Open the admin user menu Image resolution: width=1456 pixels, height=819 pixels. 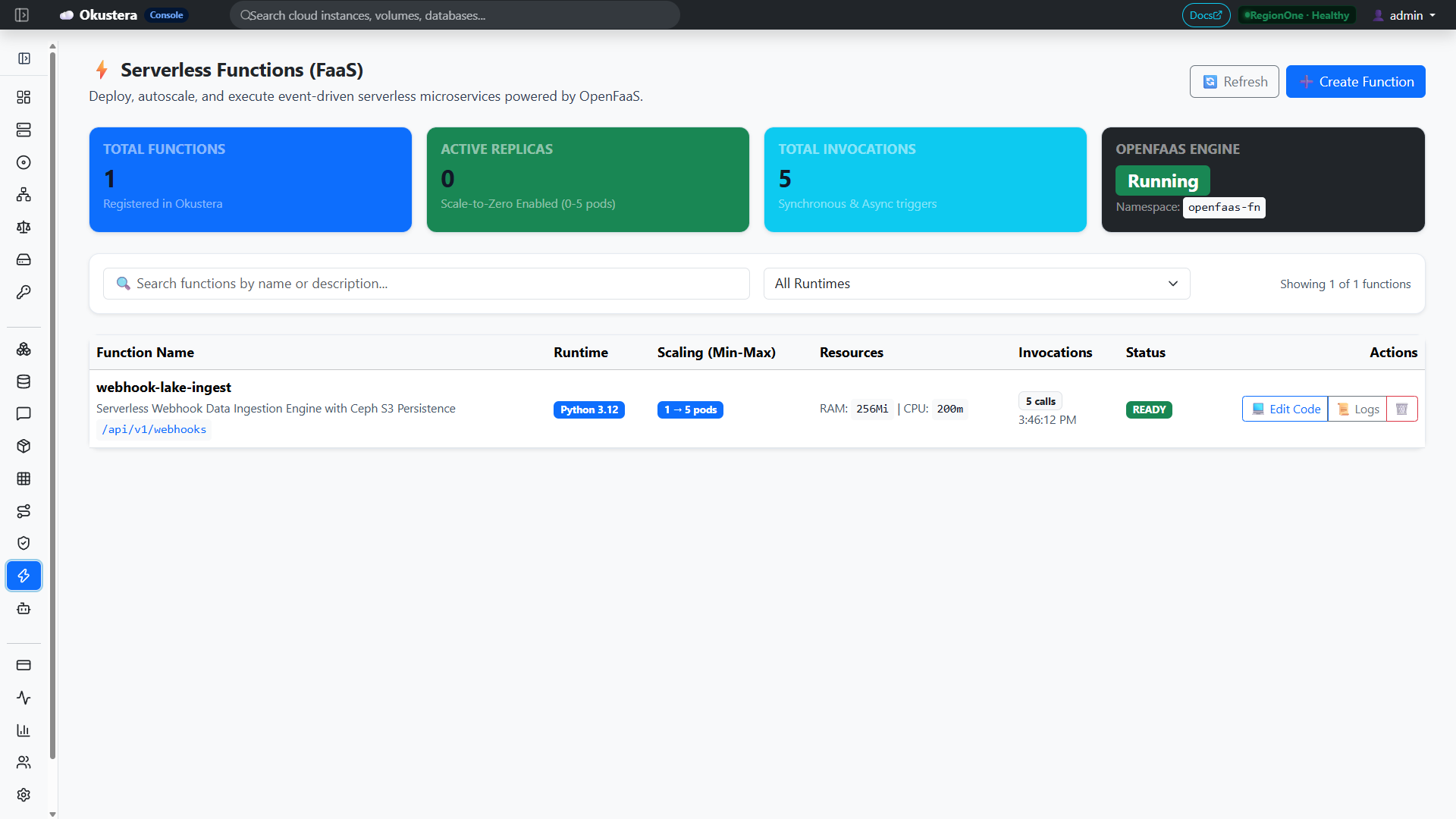coord(1404,15)
